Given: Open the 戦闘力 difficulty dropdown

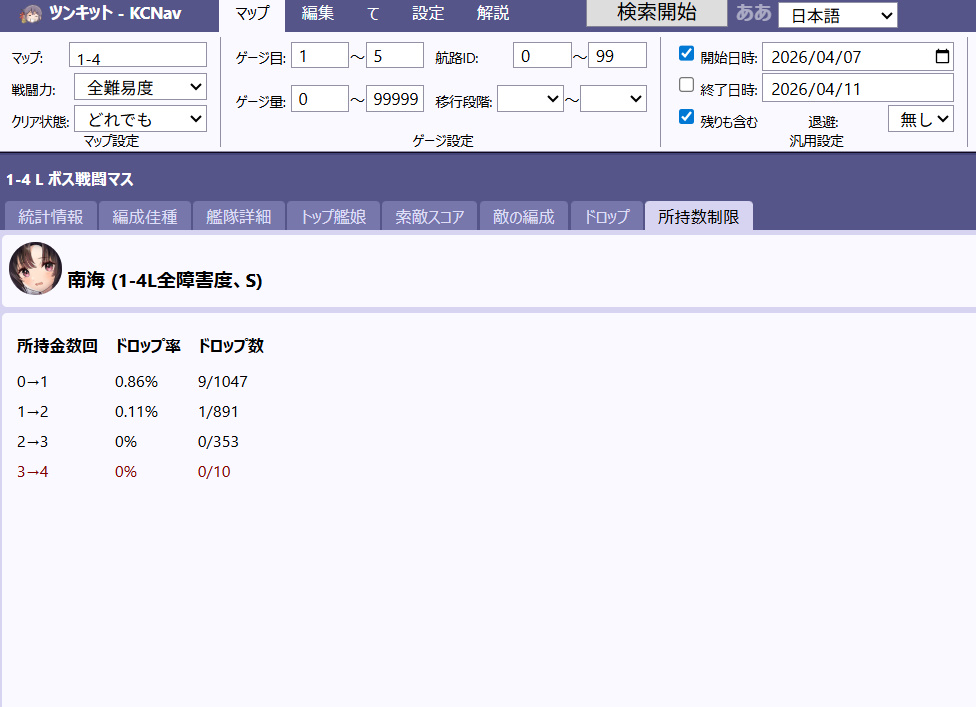Looking at the screenshot, I should click(140, 88).
